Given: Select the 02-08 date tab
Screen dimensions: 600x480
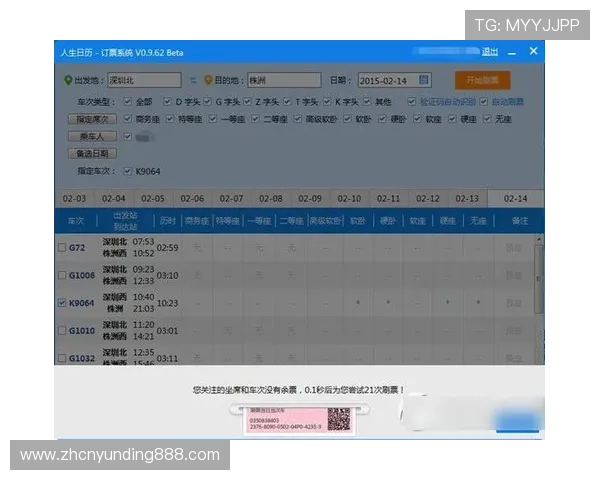Looking at the screenshot, I should [x=271, y=199].
